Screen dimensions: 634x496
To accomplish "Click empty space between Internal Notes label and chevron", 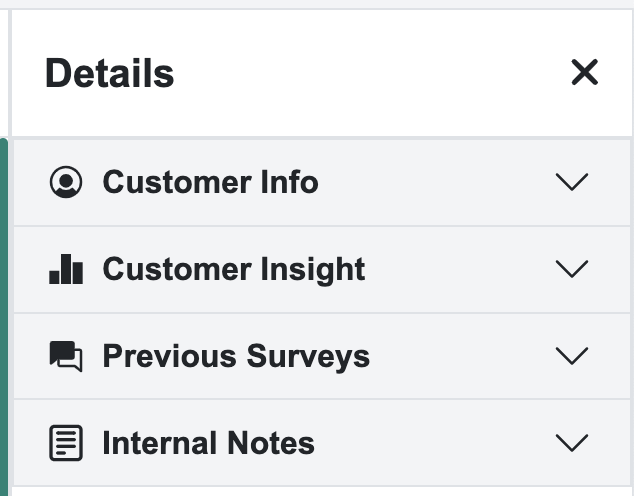I will (x=435, y=443).
